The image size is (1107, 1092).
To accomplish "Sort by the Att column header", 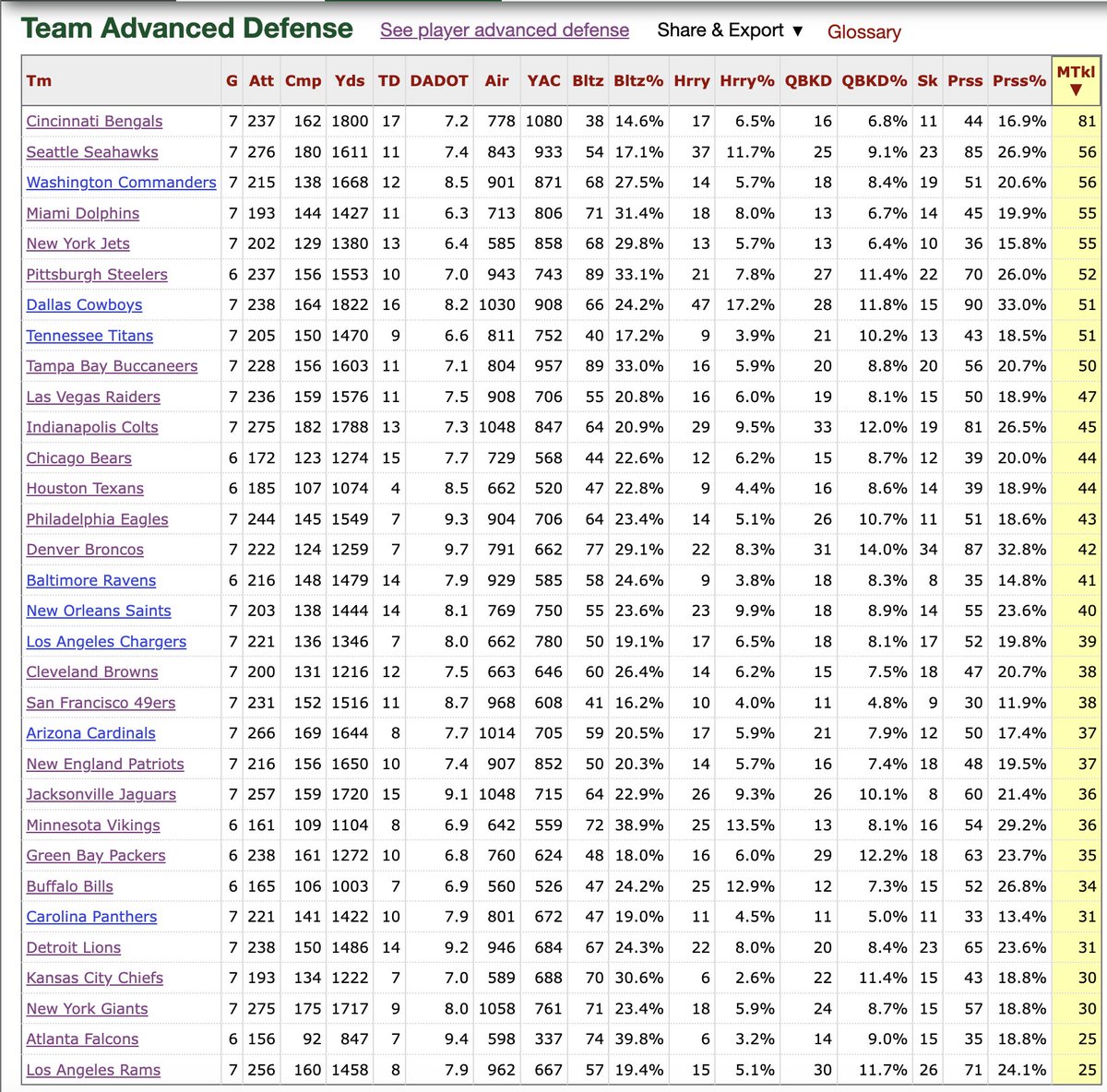I will (261, 80).
